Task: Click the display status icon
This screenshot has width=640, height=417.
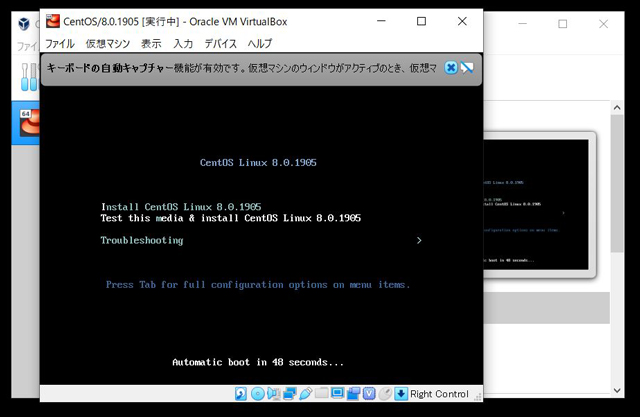Action: [337, 393]
